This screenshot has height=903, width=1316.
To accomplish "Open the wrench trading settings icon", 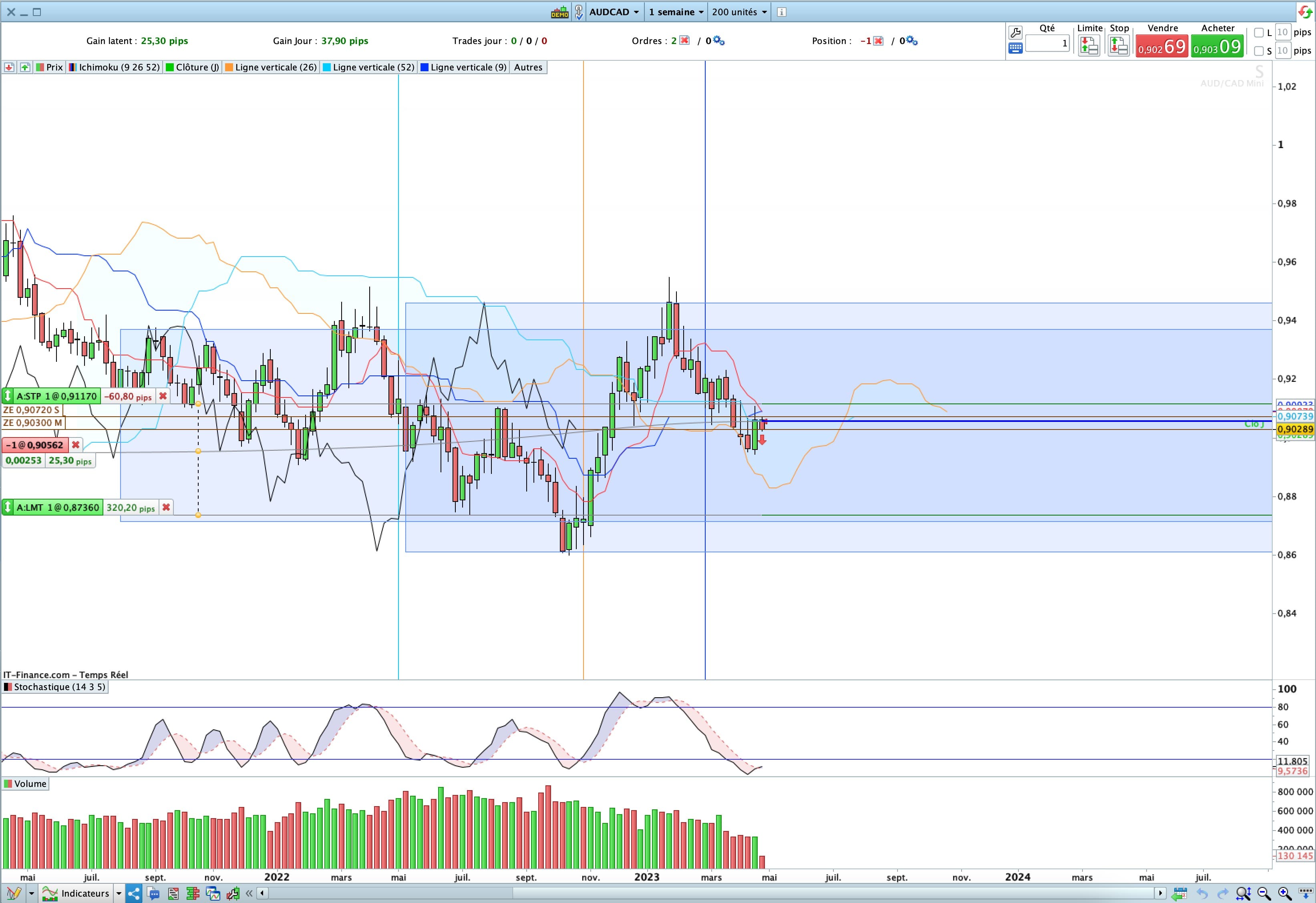I will pyautogui.click(x=1015, y=32).
